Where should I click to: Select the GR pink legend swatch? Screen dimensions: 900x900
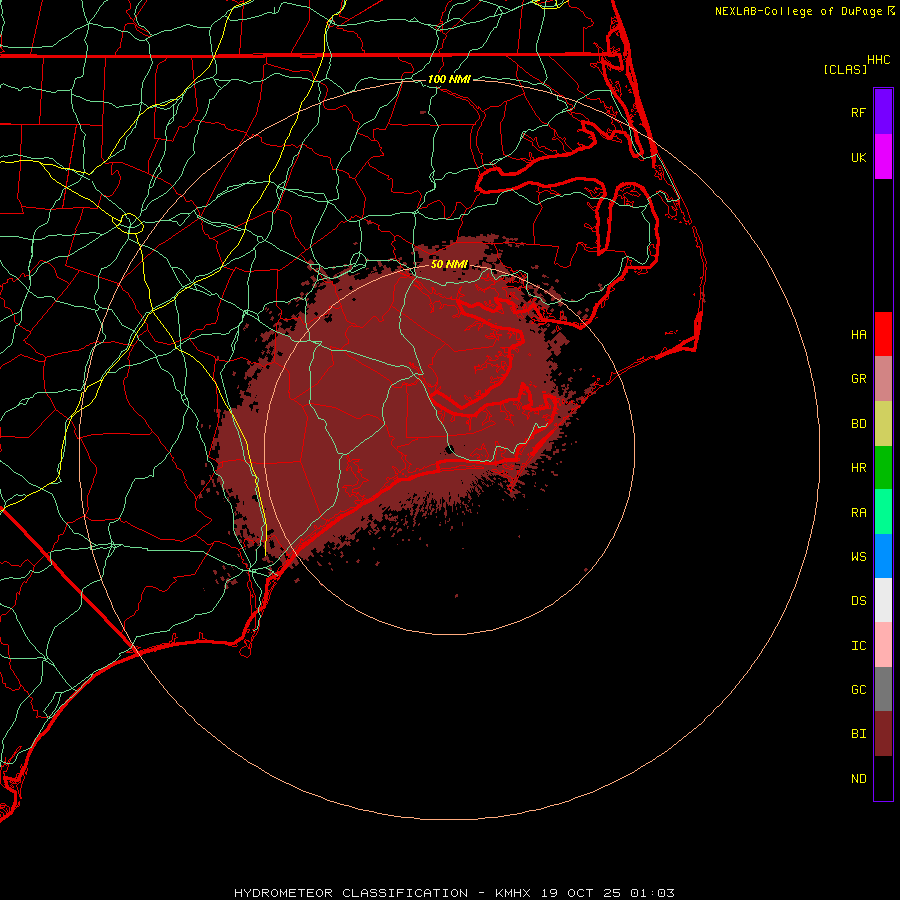883,379
